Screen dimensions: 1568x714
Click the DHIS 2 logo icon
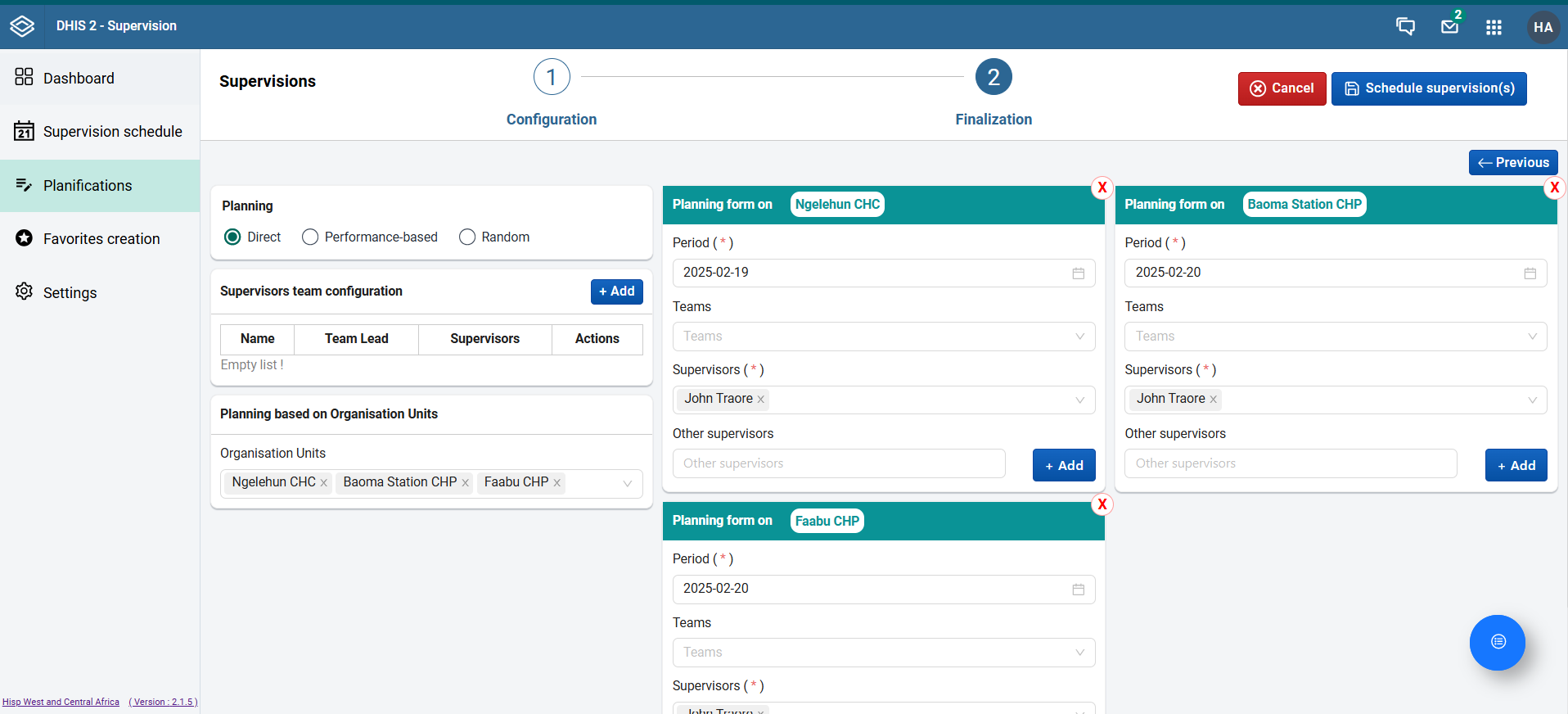pyautogui.click(x=22, y=26)
